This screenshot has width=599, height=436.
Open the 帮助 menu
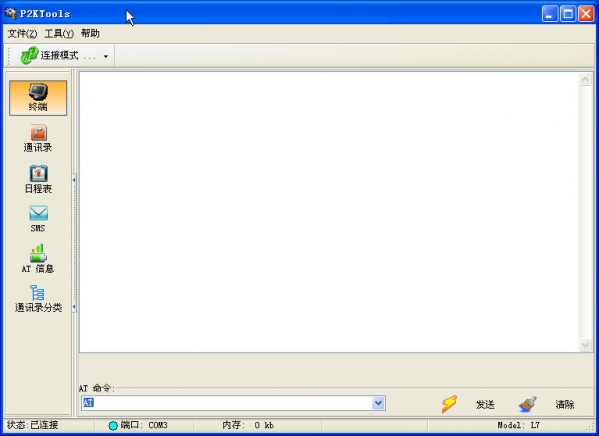coord(90,34)
